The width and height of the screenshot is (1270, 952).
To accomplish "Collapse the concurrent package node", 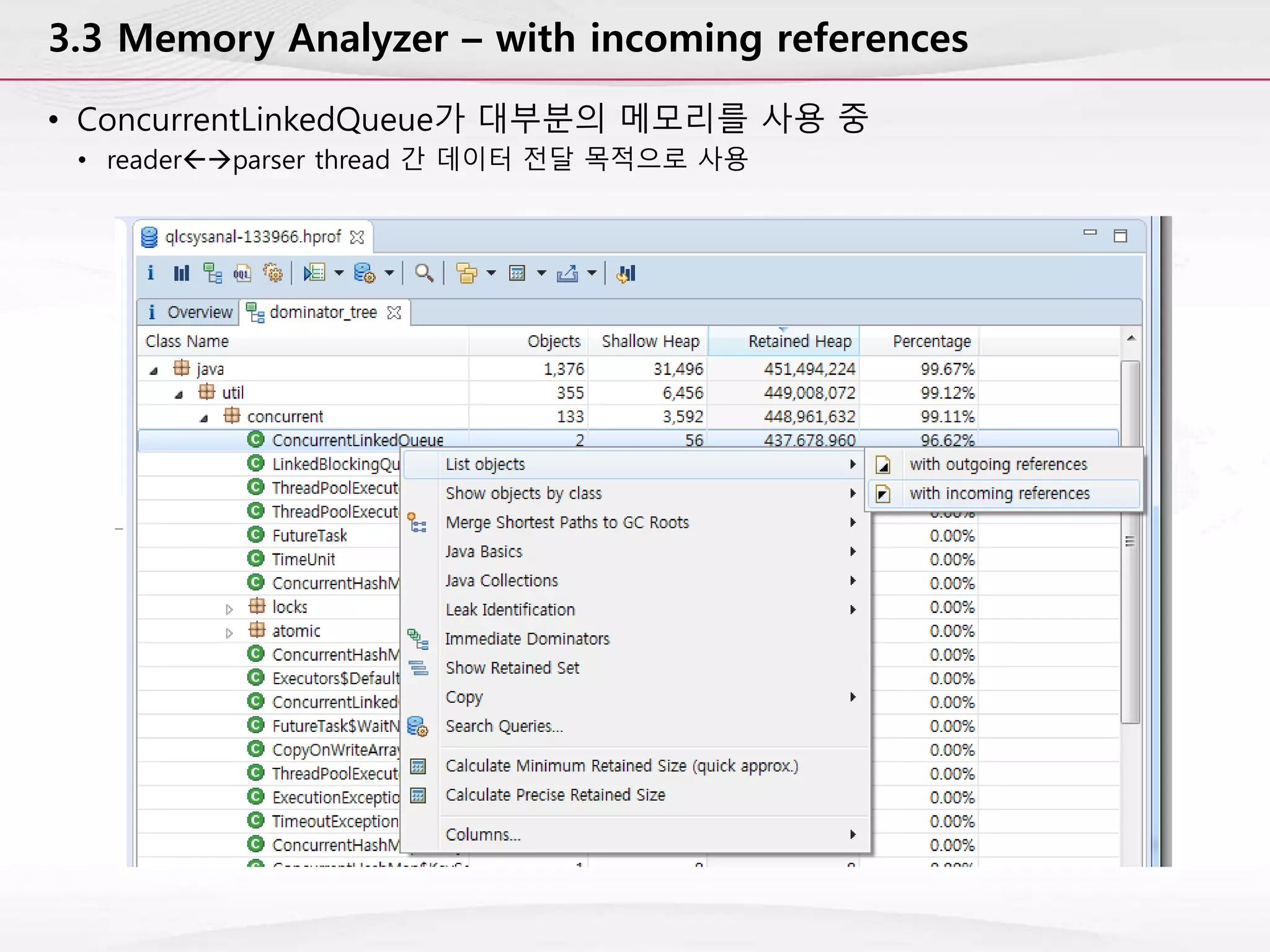I will point(204,418).
